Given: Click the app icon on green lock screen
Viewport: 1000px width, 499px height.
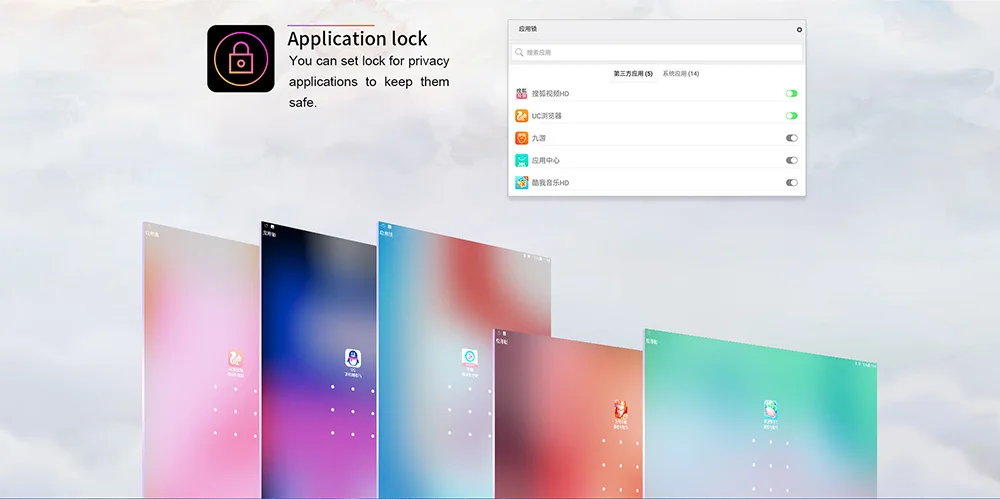Looking at the screenshot, I should click(x=772, y=409).
